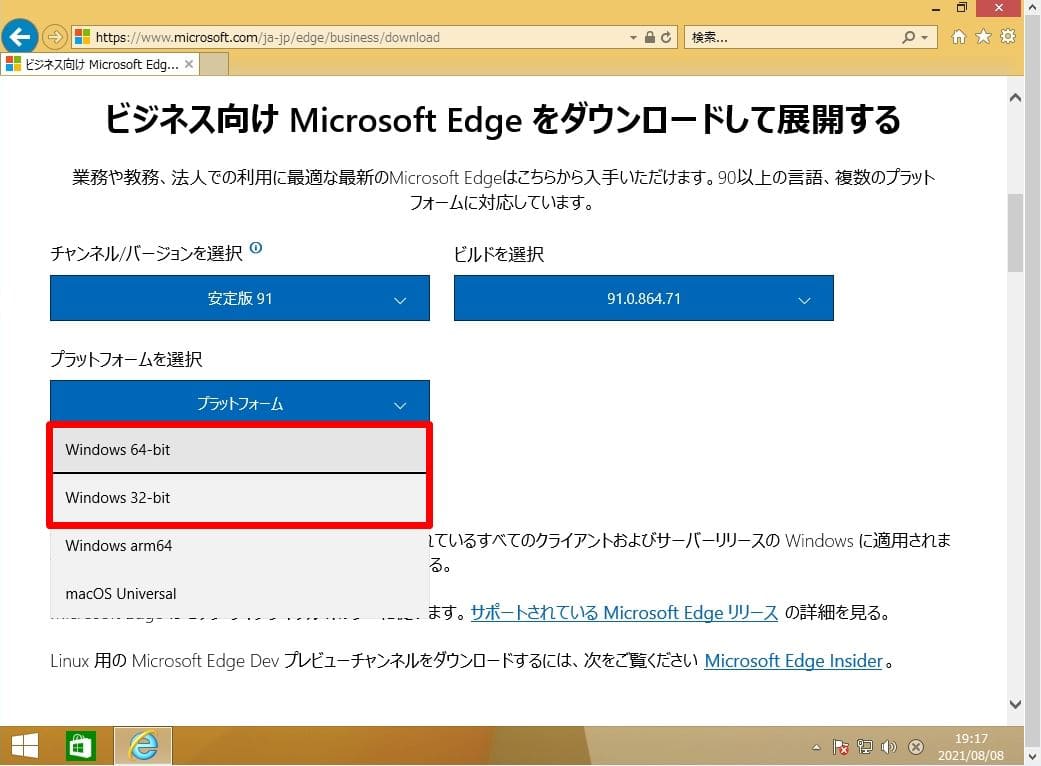The width and height of the screenshot is (1041, 766).
Task: Refresh the page with the reload icon
Action: point(666,37)
